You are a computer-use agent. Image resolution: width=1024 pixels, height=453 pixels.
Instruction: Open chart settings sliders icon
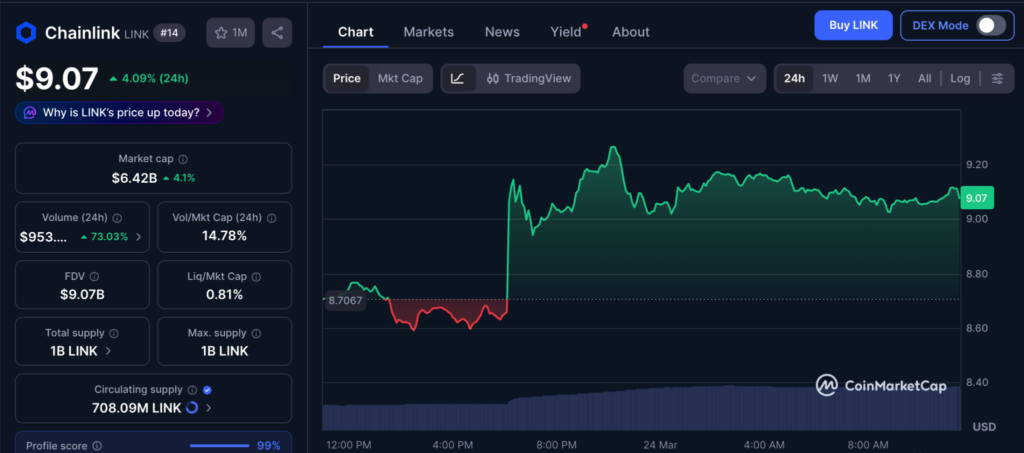[996, 78]
